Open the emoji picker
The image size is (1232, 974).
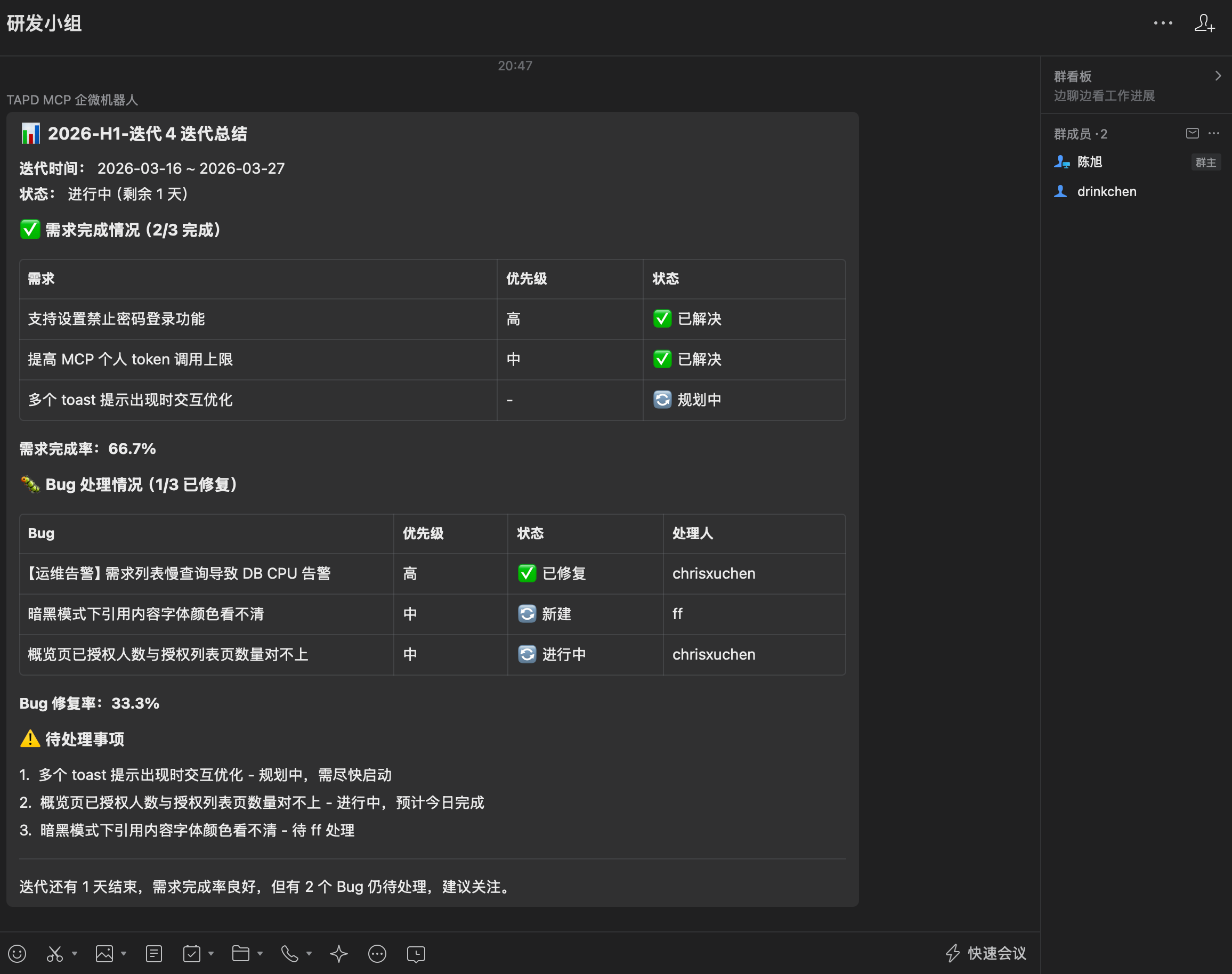click(17, 953)
